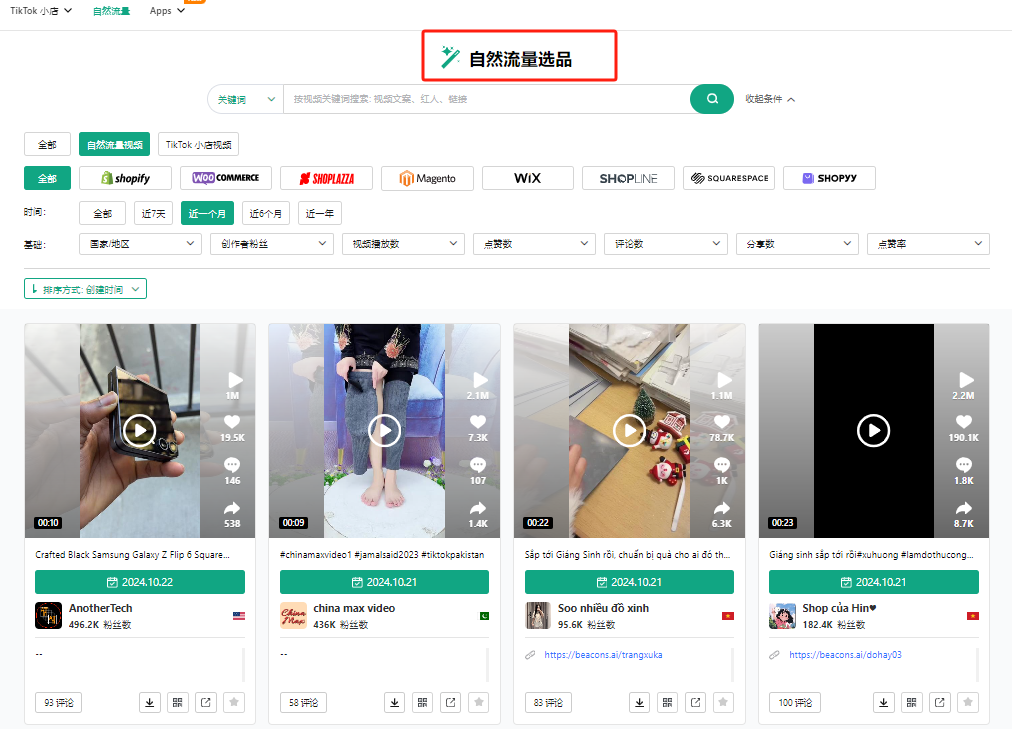
Task: Star the Shop của Hin❤ video
Action: point(967,702)
